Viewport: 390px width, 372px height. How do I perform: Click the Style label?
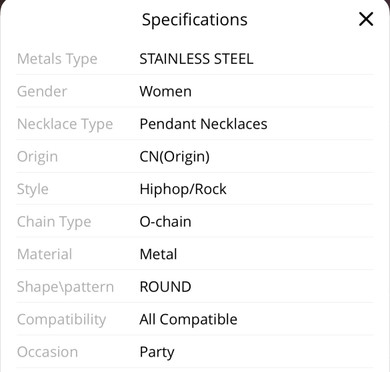(x=33, y=189)
